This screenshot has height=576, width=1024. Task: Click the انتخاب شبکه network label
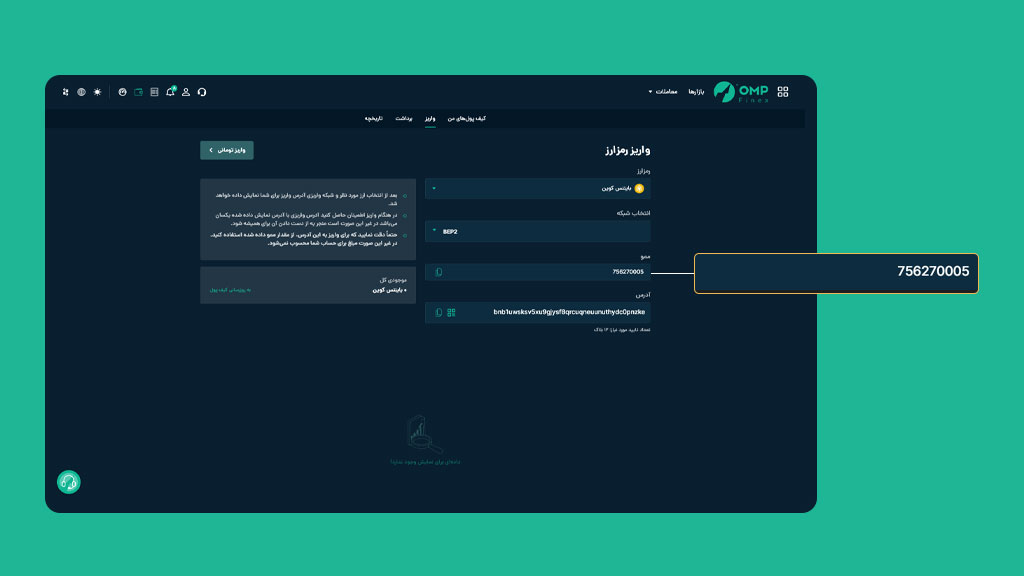click(633, 213)
